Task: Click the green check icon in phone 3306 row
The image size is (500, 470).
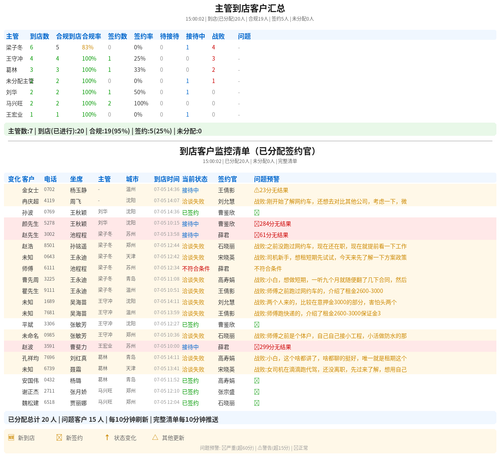Action: [x=257, y=325]
